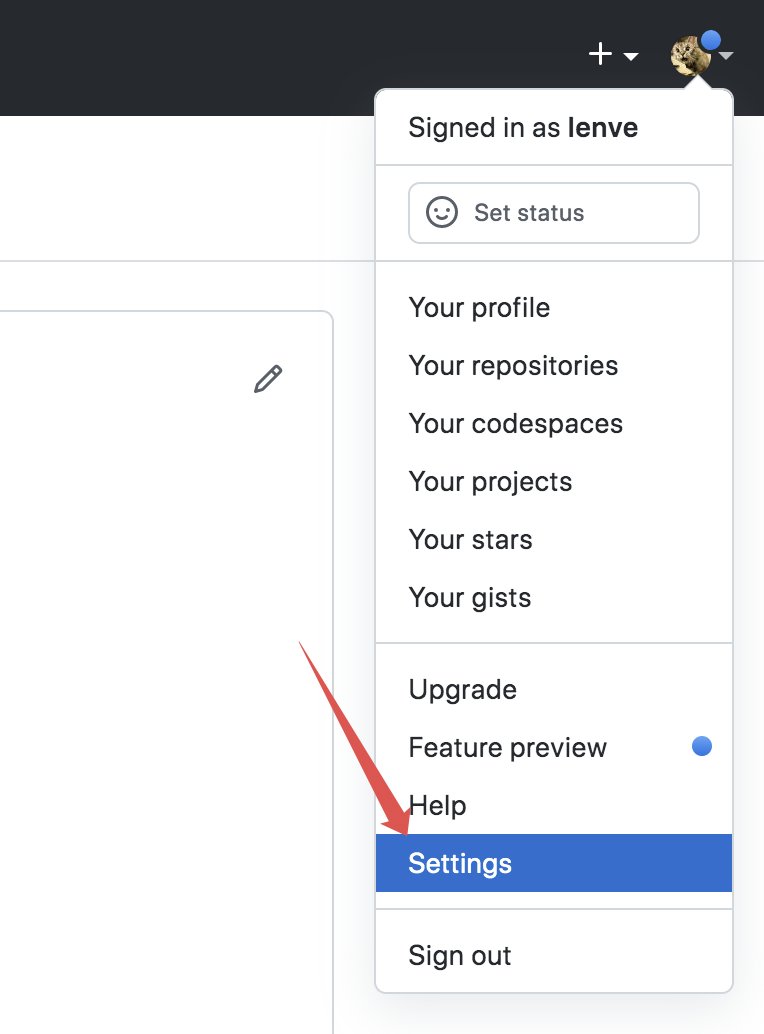The image size is (764, 1034).
Task: Open Your projects
Action: click(490, 482)
